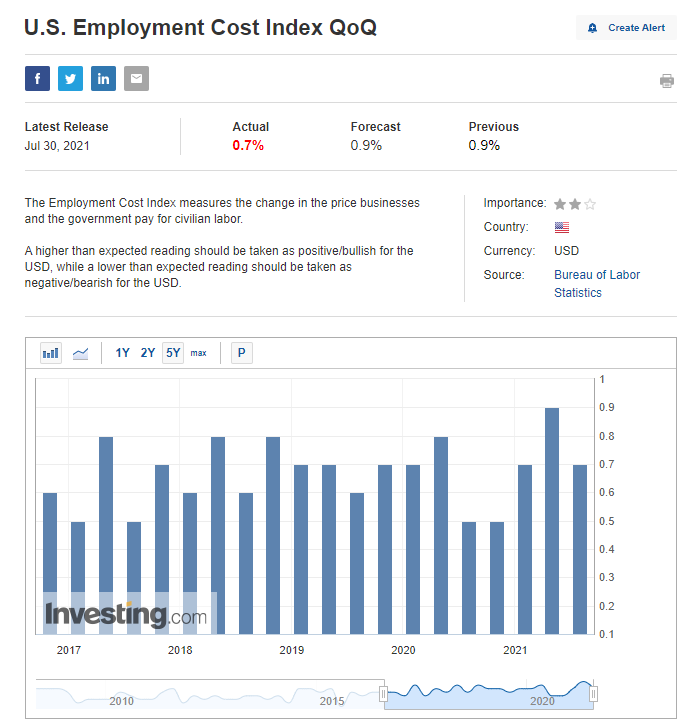Share the page on Facebook
The image size is (688, 724).
click(x=37, y=79)
